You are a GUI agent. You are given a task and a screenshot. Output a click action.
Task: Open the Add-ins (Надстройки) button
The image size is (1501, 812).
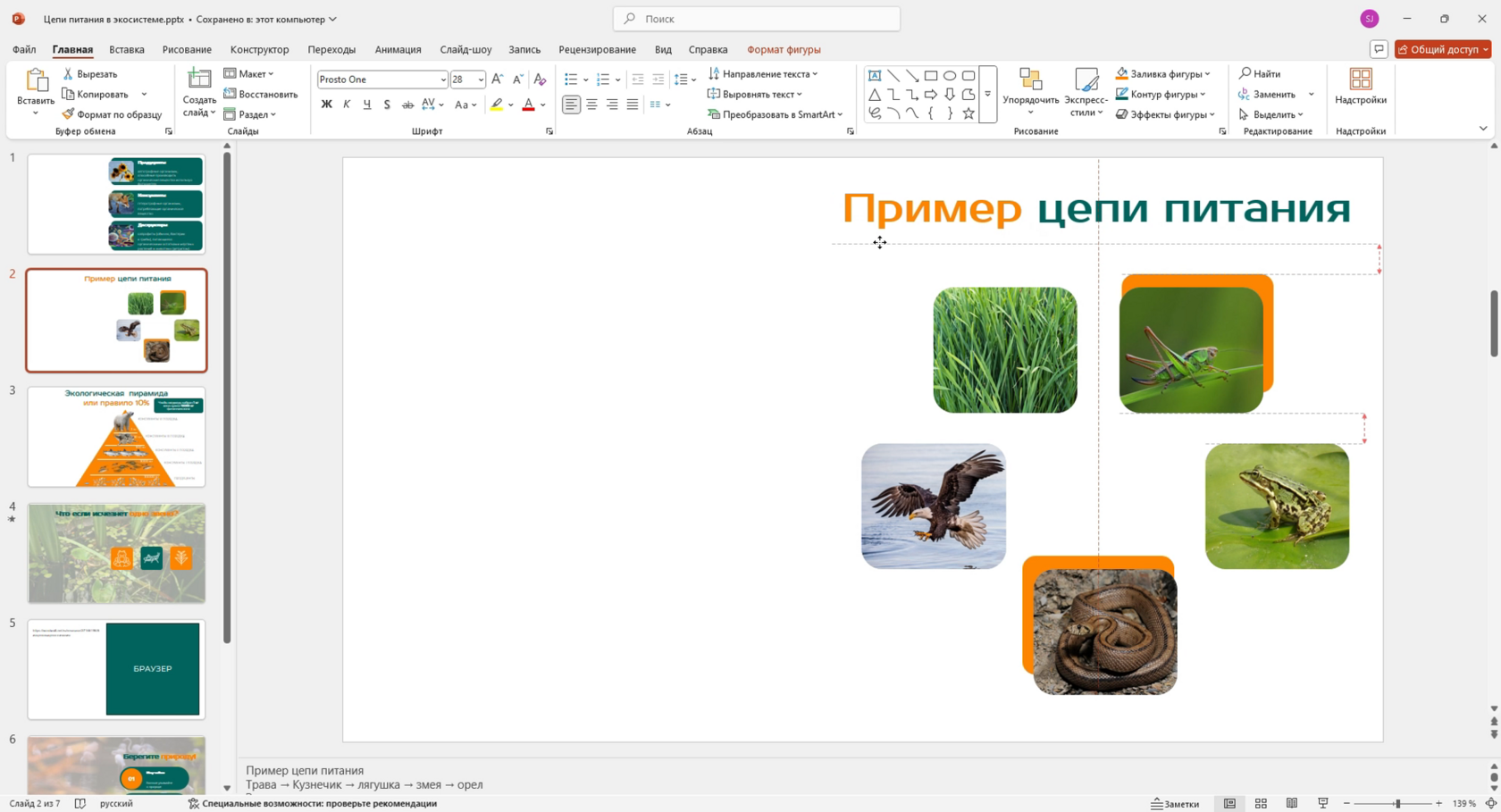(x=1361, y=88)
